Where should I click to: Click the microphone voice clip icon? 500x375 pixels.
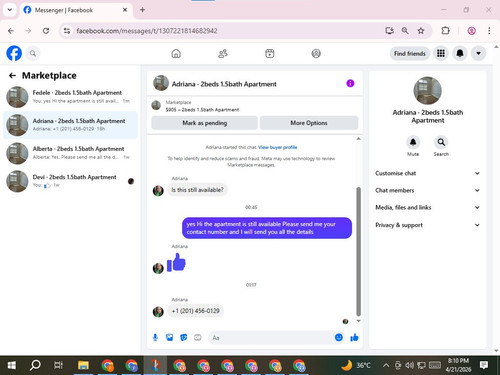(155, 338)
